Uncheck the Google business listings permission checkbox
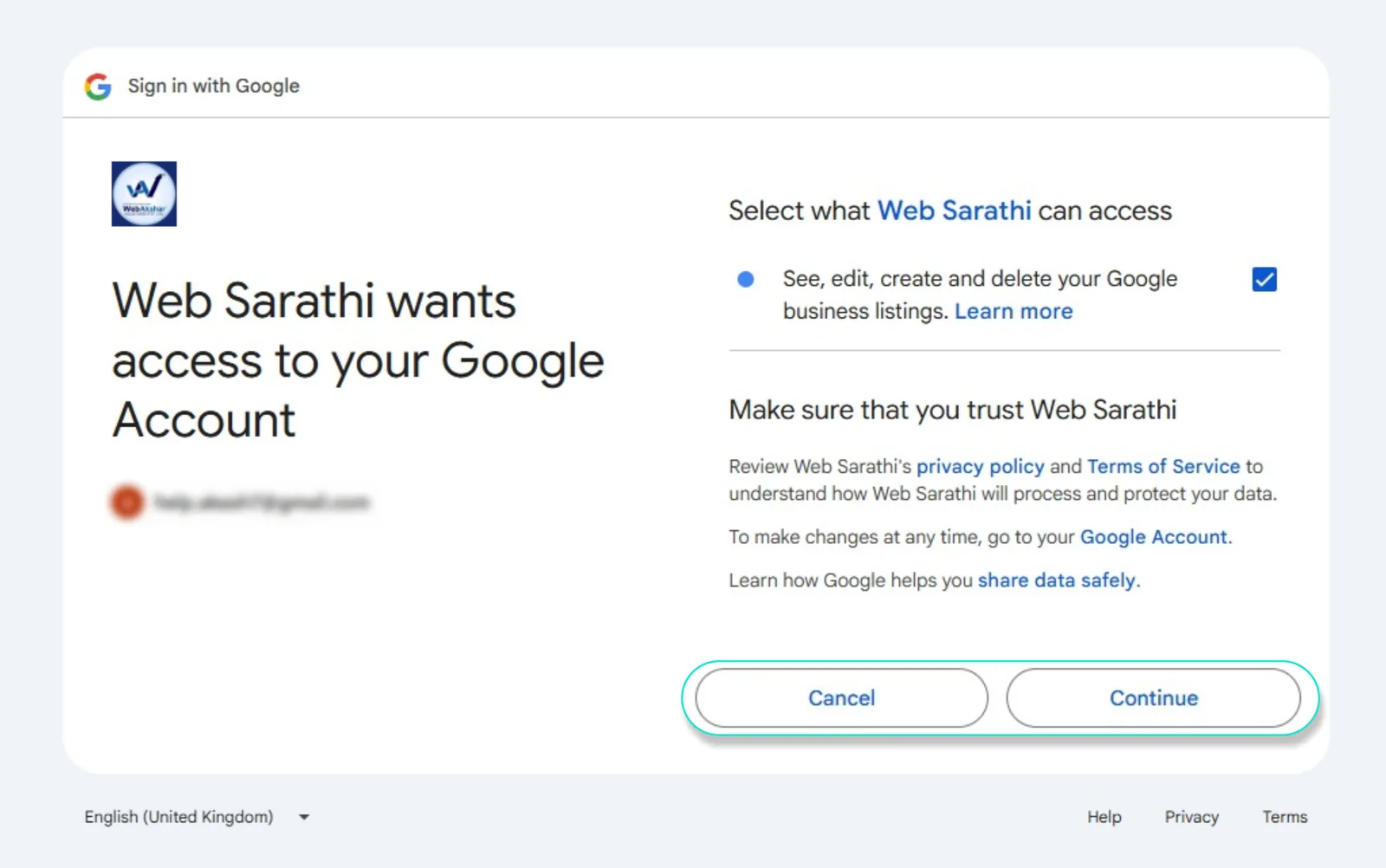Image resolution: width=1386 pixels, height=868 pixels. [x=1264, y=279]
